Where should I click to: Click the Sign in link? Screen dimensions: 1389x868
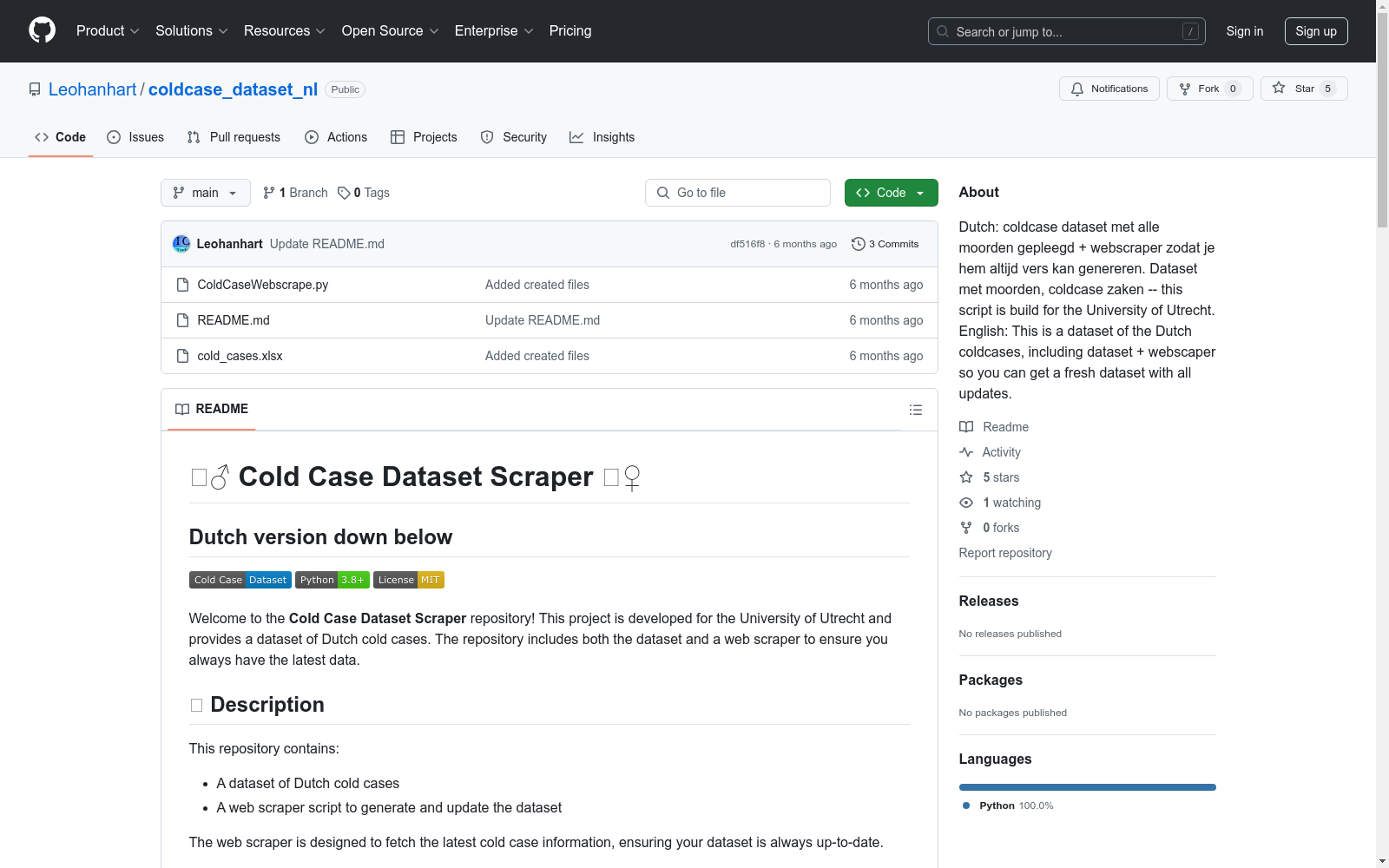[x=1245, y=31]
